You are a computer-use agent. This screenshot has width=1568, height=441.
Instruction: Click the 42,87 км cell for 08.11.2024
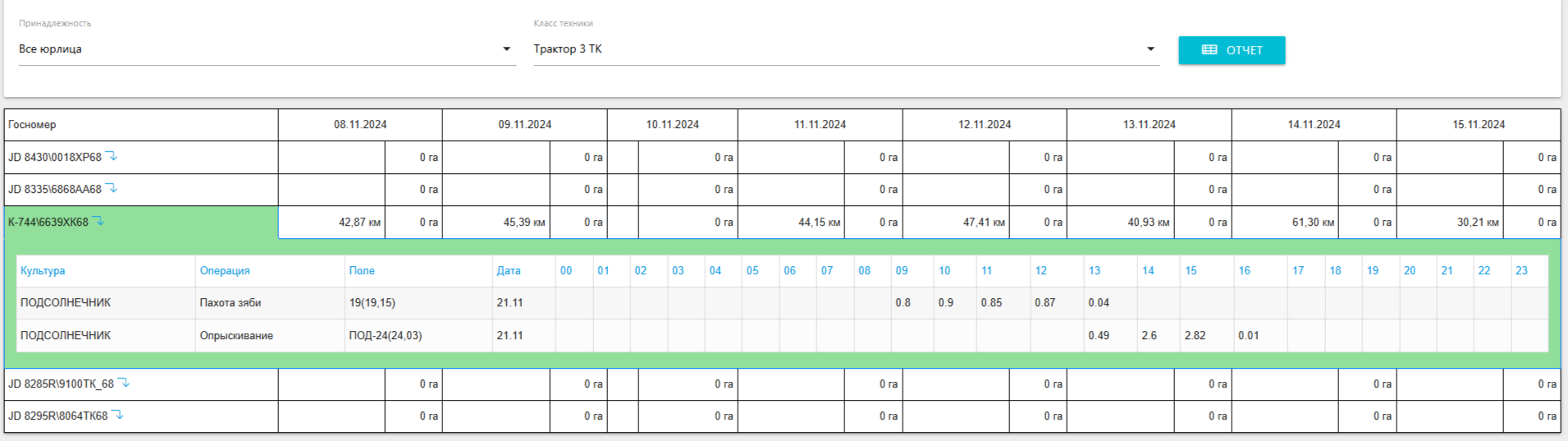pyautogui.click(x=359, y=223)
